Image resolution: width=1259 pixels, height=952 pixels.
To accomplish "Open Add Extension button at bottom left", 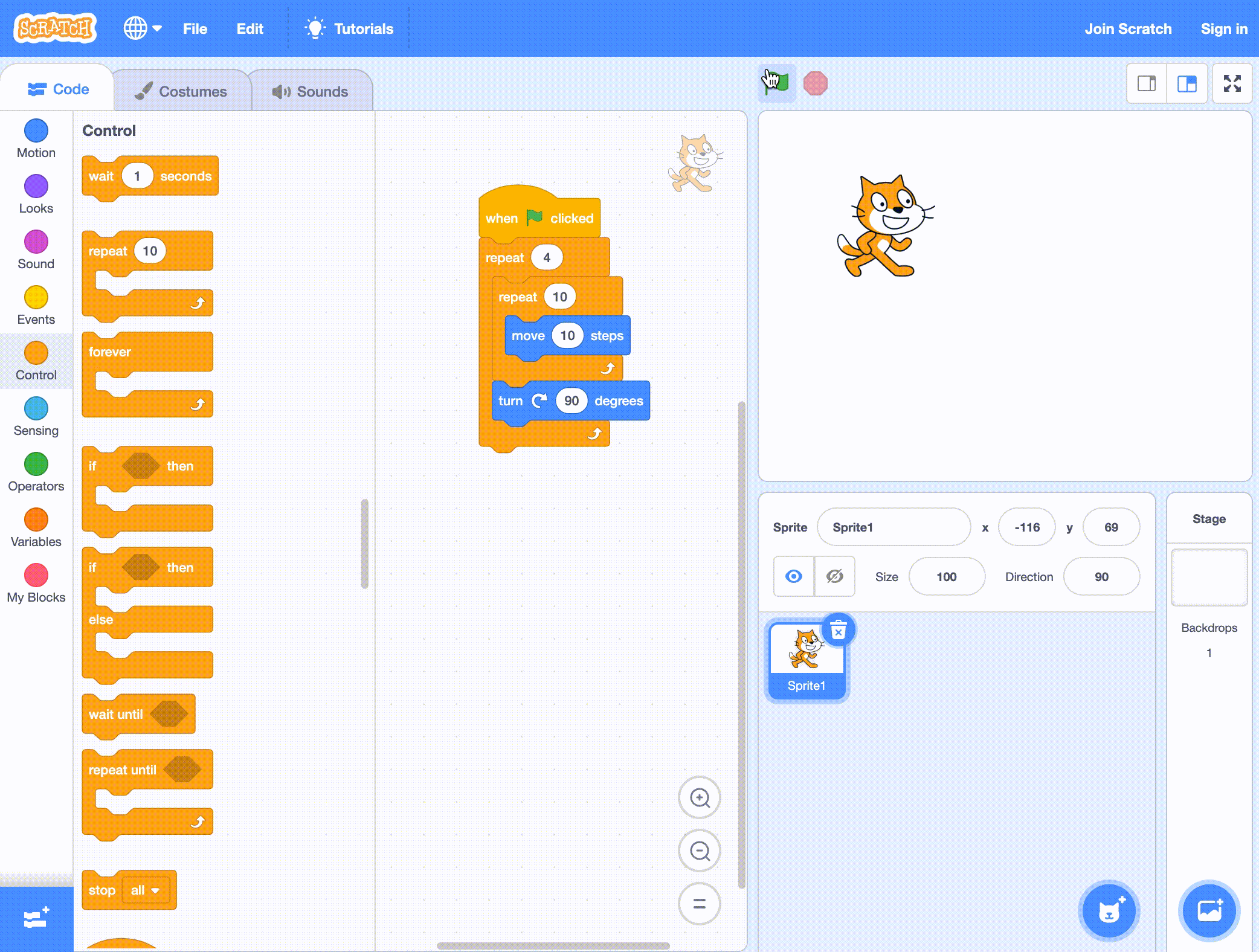I will tap(36, 919).
